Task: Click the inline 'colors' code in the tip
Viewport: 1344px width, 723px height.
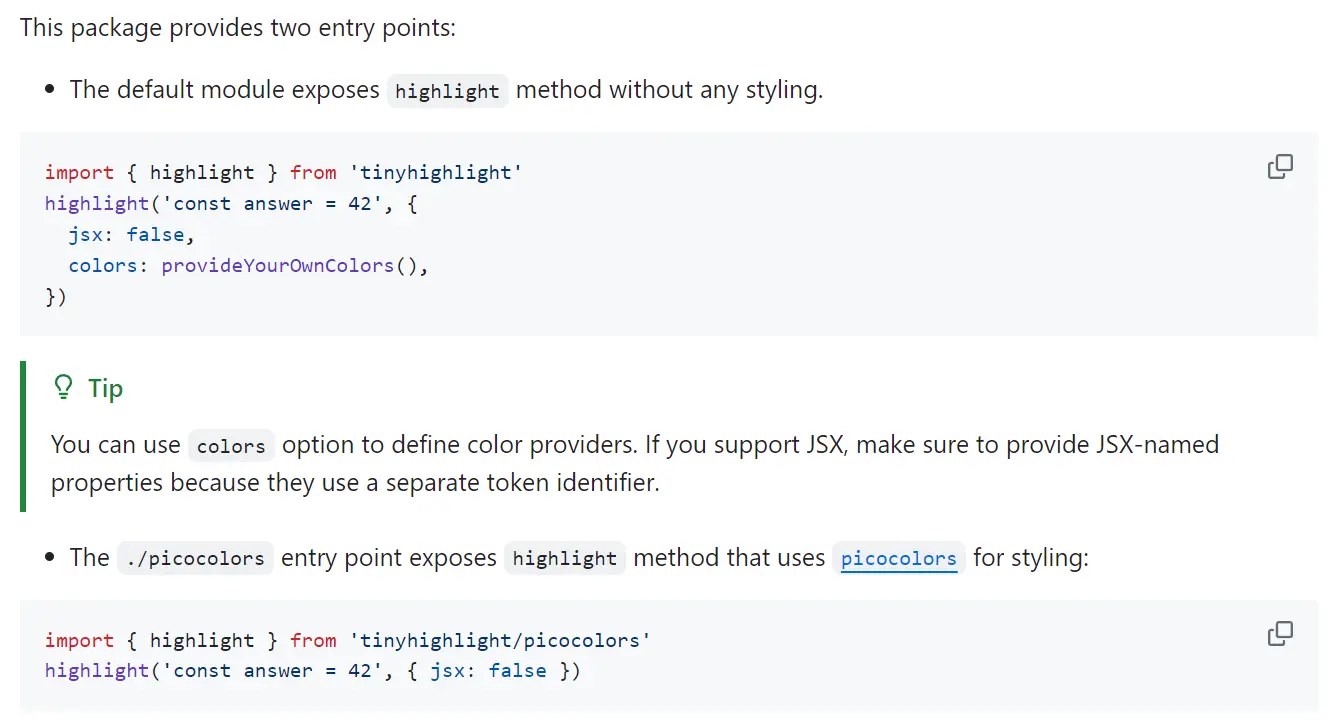Action: click(231, 446)
